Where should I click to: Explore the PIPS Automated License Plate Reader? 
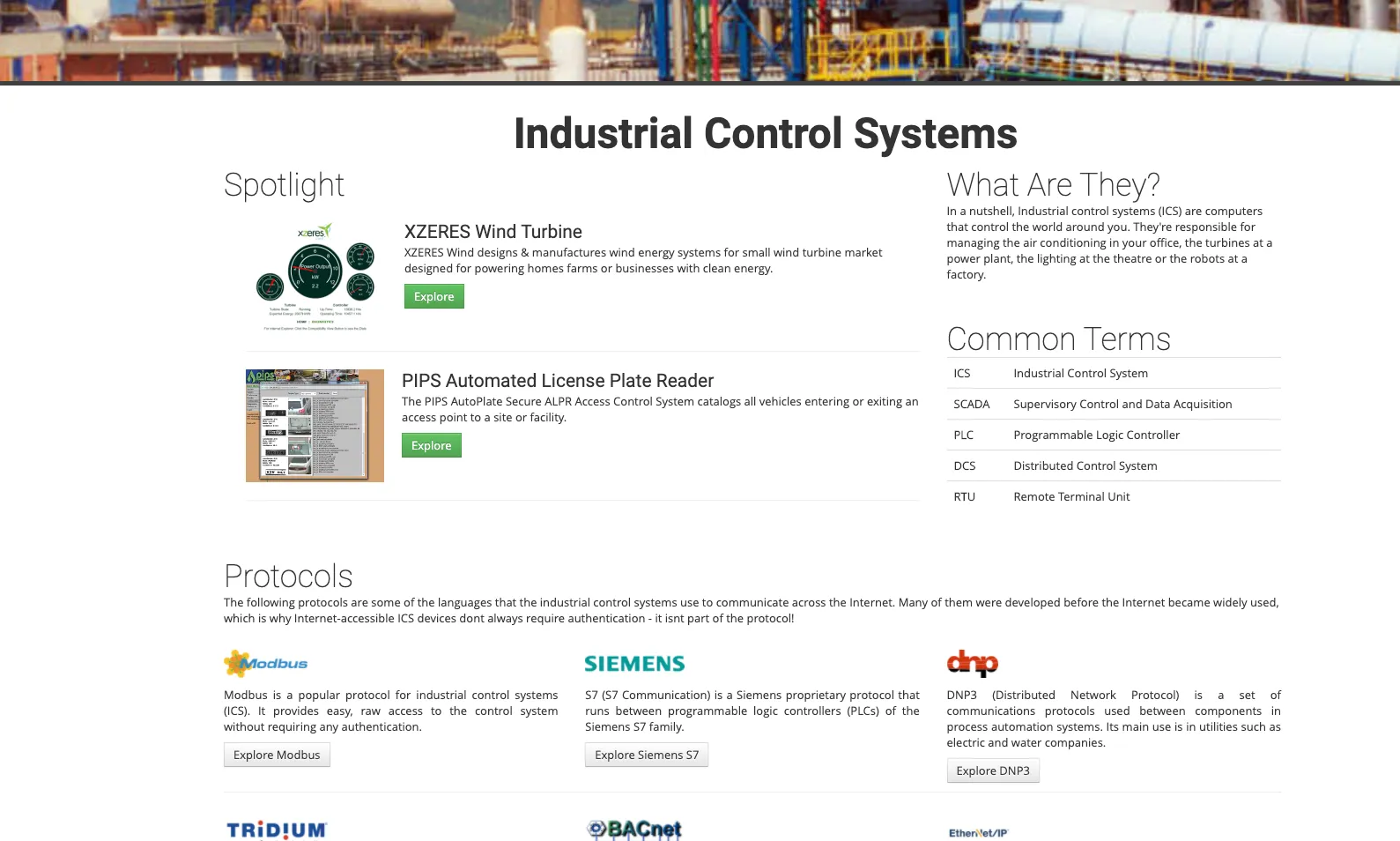pos(432,445)
